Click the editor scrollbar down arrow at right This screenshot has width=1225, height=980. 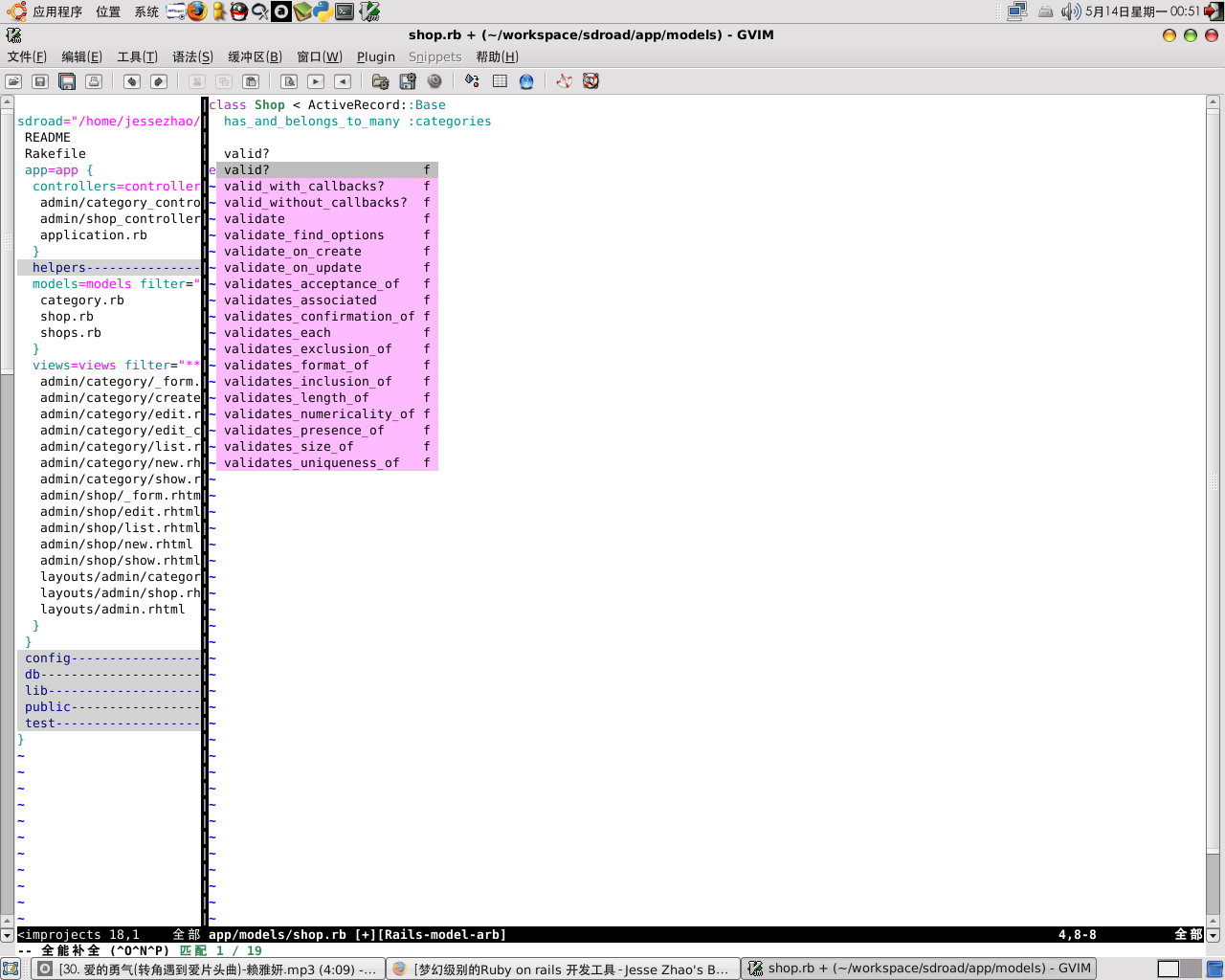pyautogui.click(x=1214, y=935)
